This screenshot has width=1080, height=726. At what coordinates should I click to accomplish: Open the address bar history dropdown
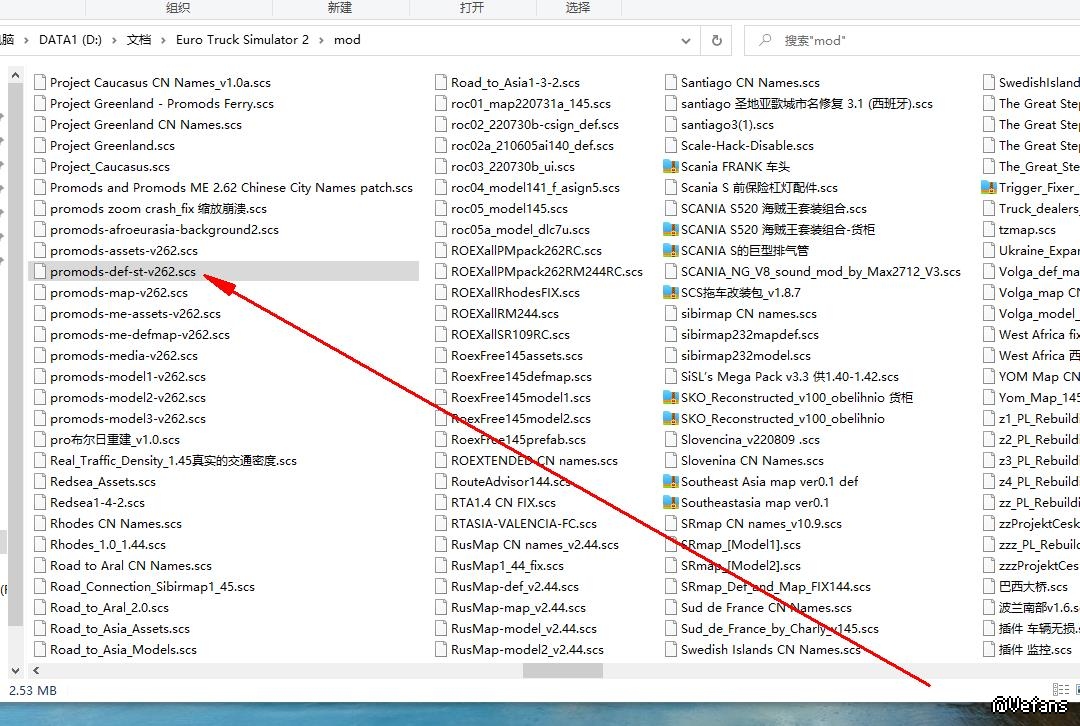click(x=685, y=41)
